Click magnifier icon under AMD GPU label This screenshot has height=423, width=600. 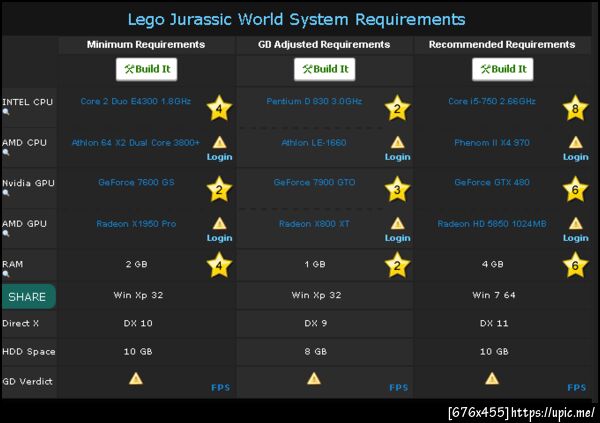(x=6, y=234)
